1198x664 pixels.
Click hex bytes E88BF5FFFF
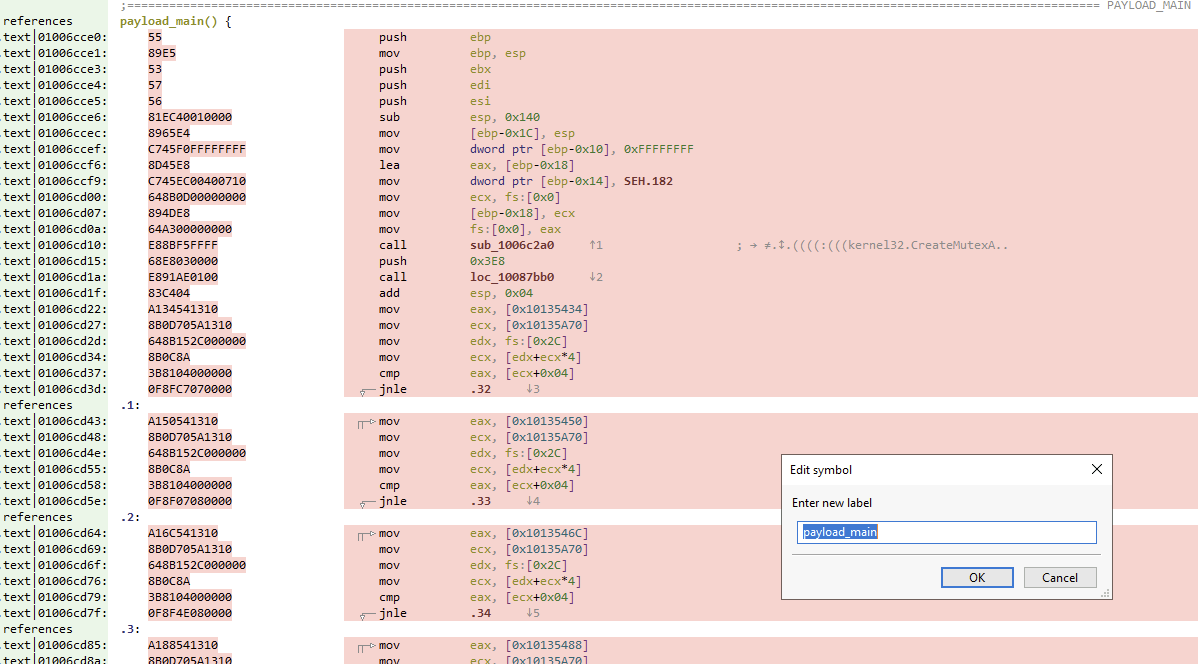pyautogui.click(x=183, y=245)
